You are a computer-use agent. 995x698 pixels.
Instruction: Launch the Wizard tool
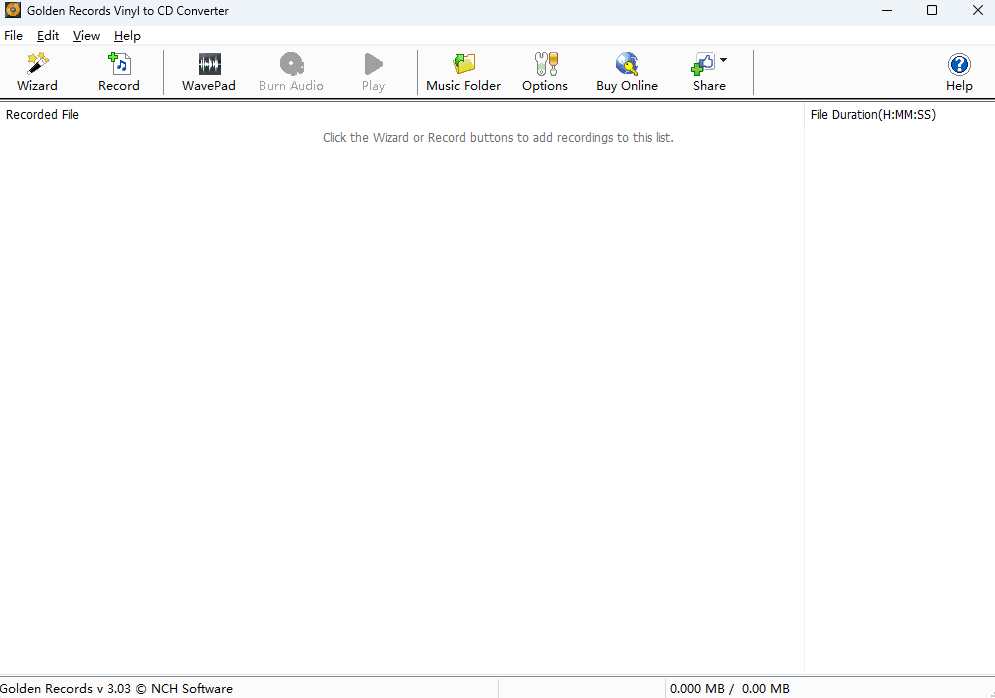click(x=37, y=72)
